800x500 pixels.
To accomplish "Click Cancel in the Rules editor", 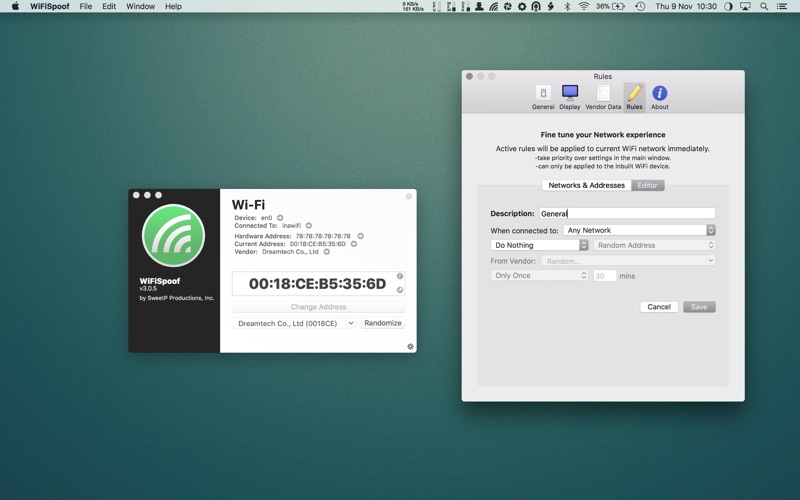I will click(x=659, y=307).
